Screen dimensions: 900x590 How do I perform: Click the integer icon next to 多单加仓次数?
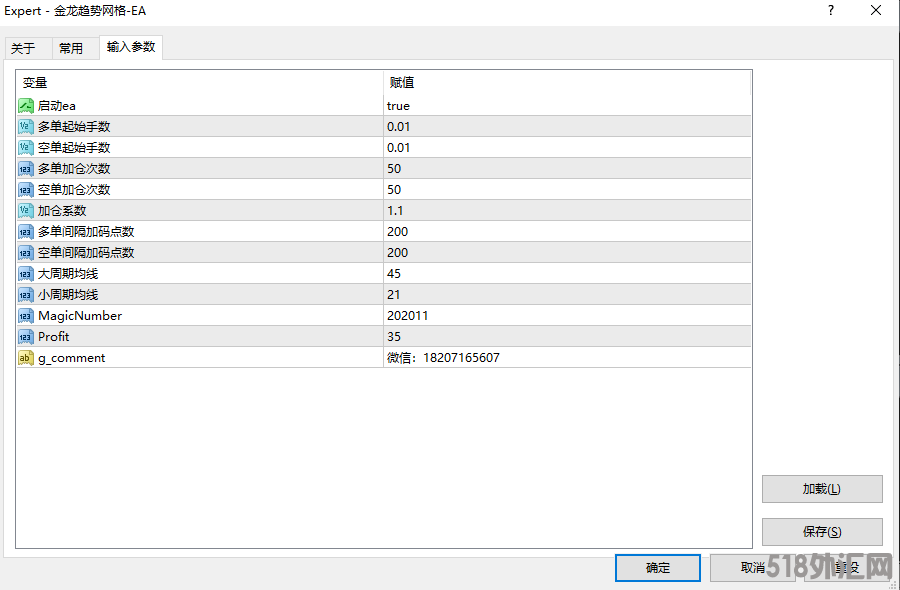(x=26, y=169)
